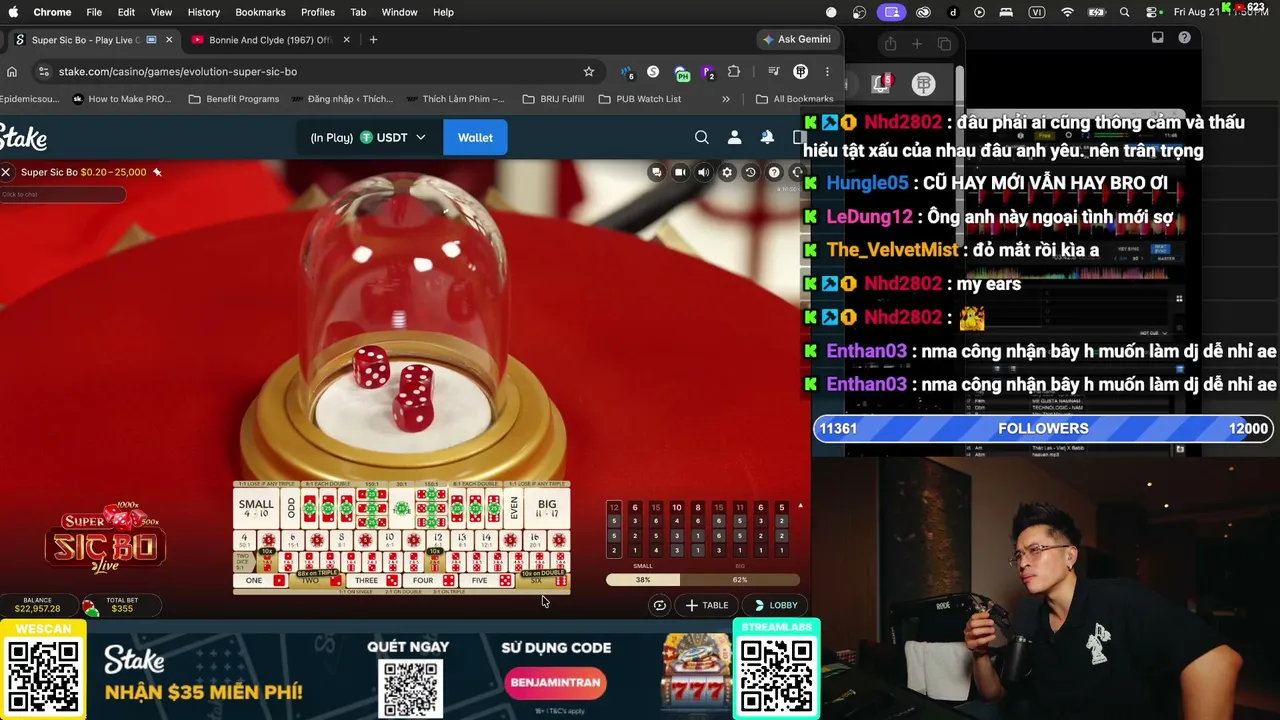This screenshot has height=720, width=1280.
Task: Open the macOS Apple menu
Action: tap(13, 12)
